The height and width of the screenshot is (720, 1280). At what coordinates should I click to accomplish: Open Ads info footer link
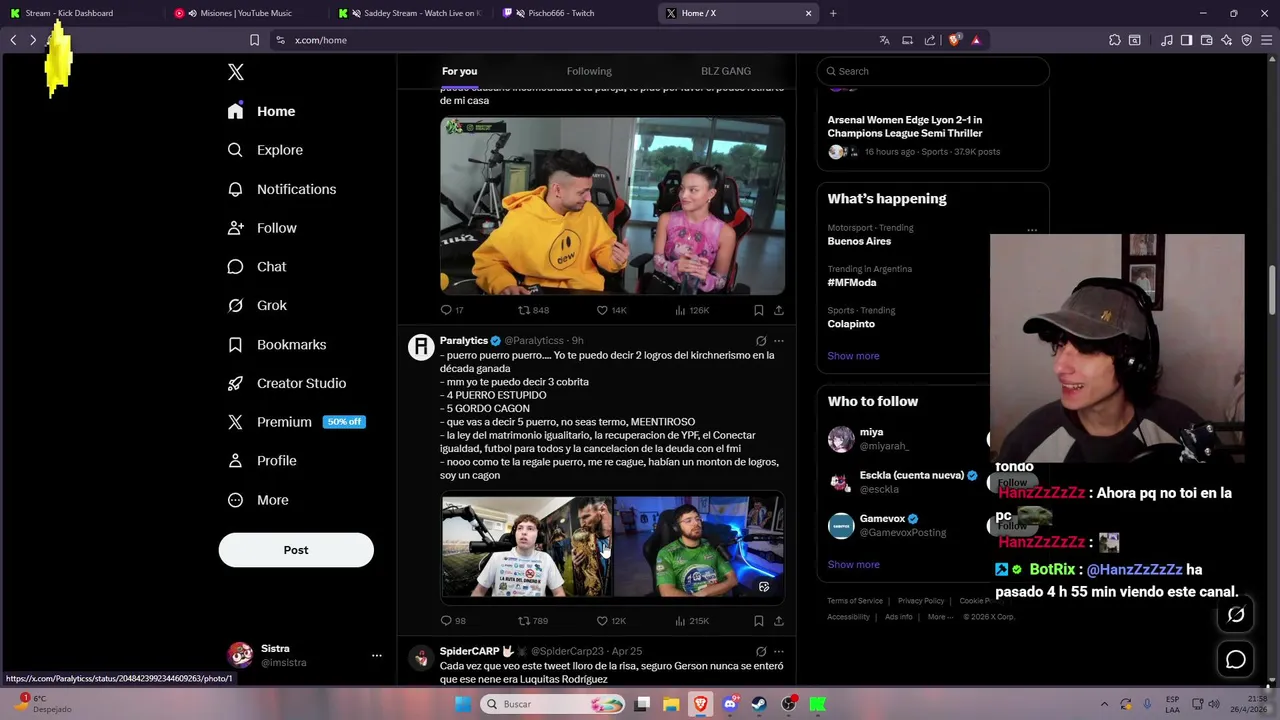pos(899,617)
